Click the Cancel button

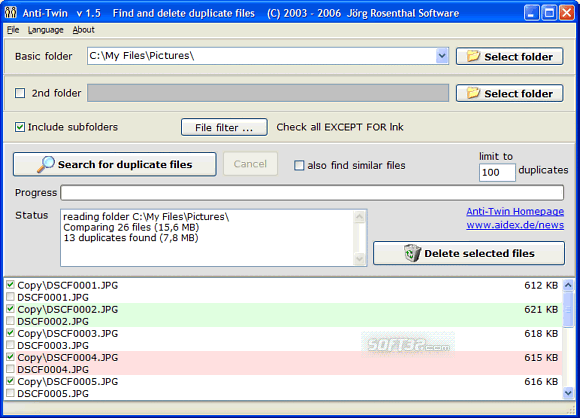250,164
